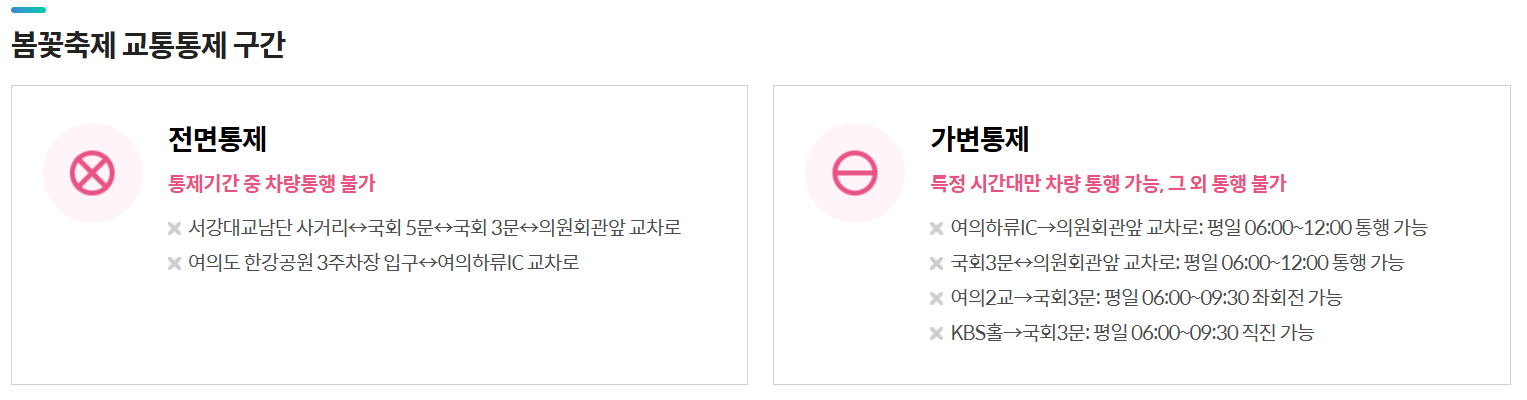Click the KBS홀→국회3문 직진 가능 line
The height and width of the screenshot is (400, 1527).
[x=1132, y=333]
